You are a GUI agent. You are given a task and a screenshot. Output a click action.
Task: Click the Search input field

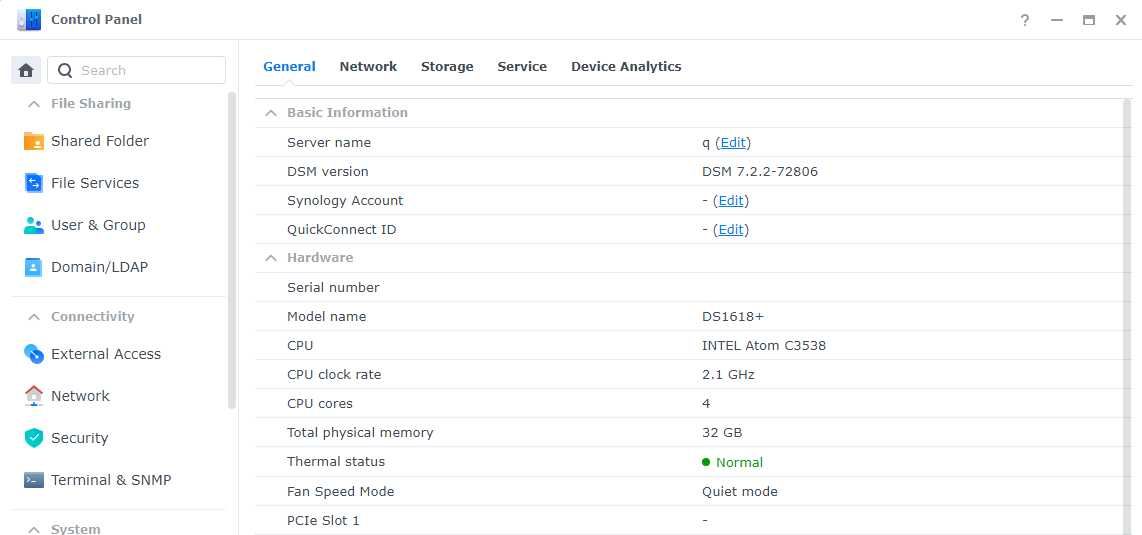point(136,71)
